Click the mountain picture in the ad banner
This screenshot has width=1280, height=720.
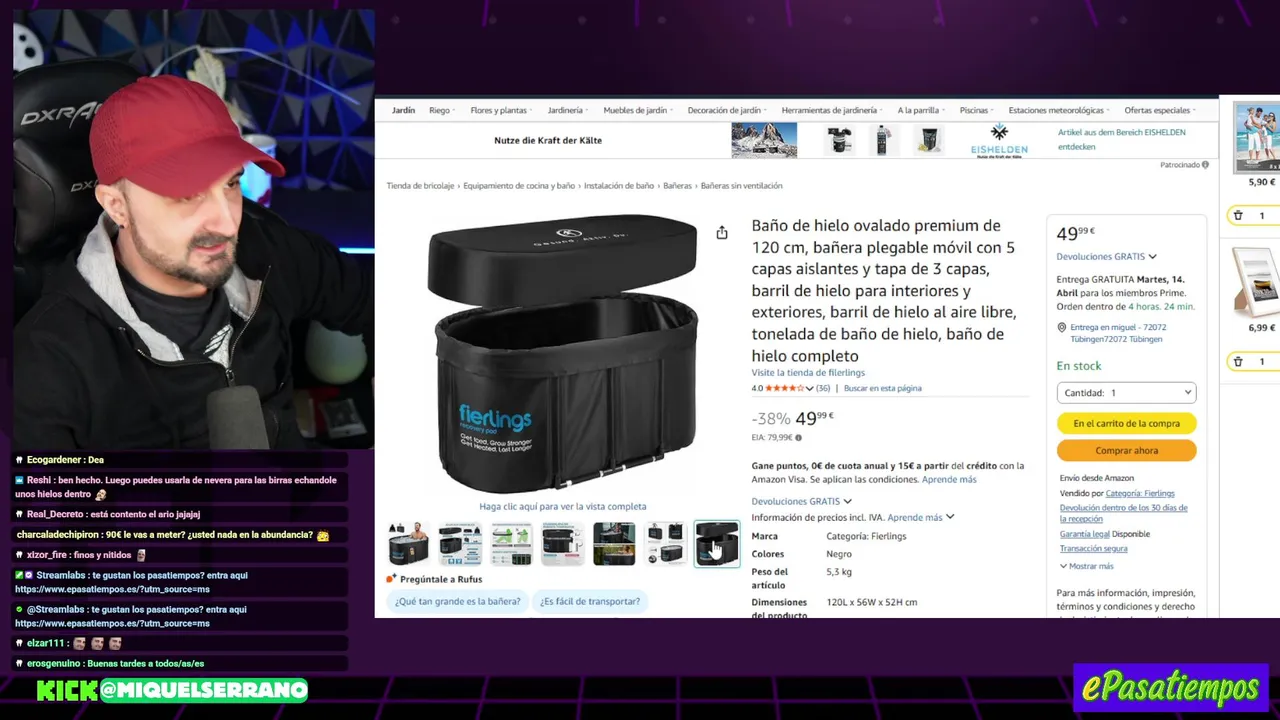coord(764,140)
